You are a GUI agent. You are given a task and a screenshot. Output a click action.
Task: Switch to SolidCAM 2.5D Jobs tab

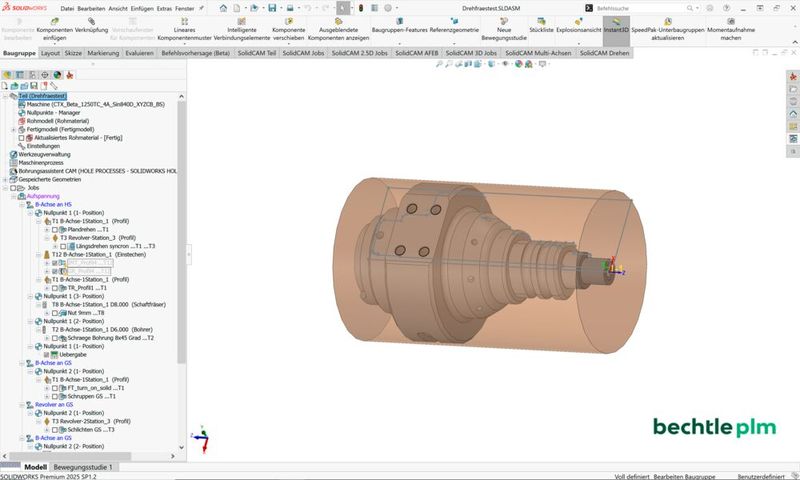[359, 53]
